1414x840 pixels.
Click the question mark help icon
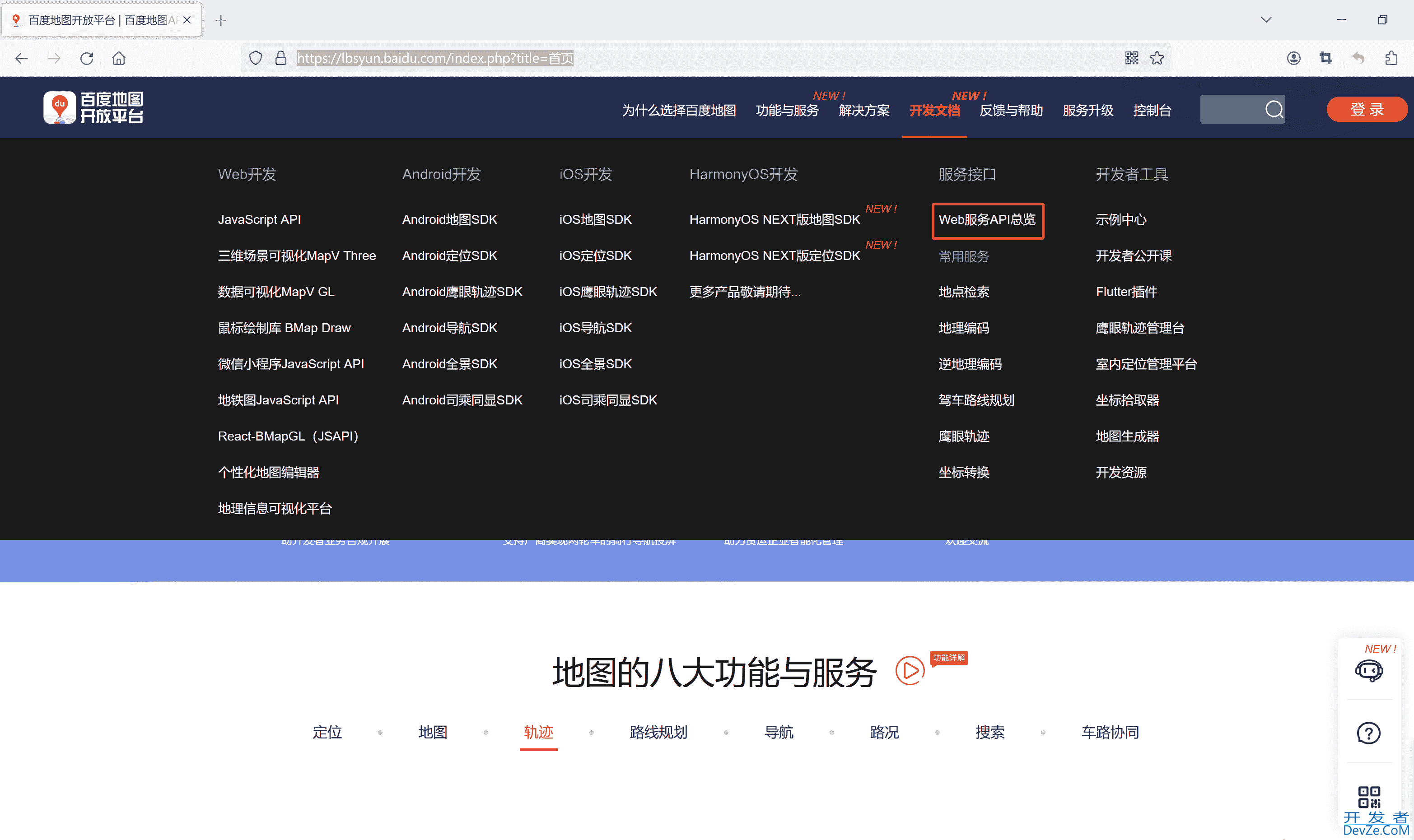(1369, 733)
